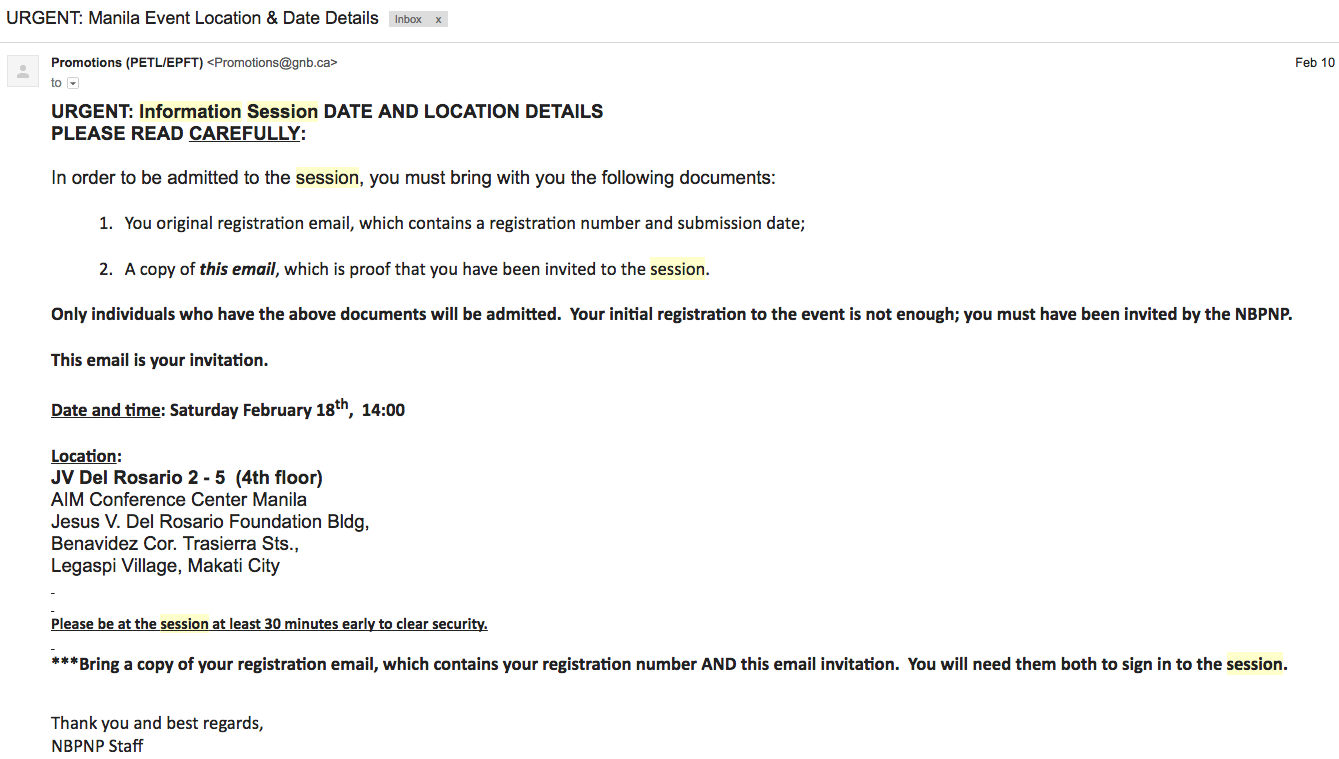The height and width of the screenshot is (759, 1339).
Task: Click 'This email is your invitation' line
Action: point(159,360)
